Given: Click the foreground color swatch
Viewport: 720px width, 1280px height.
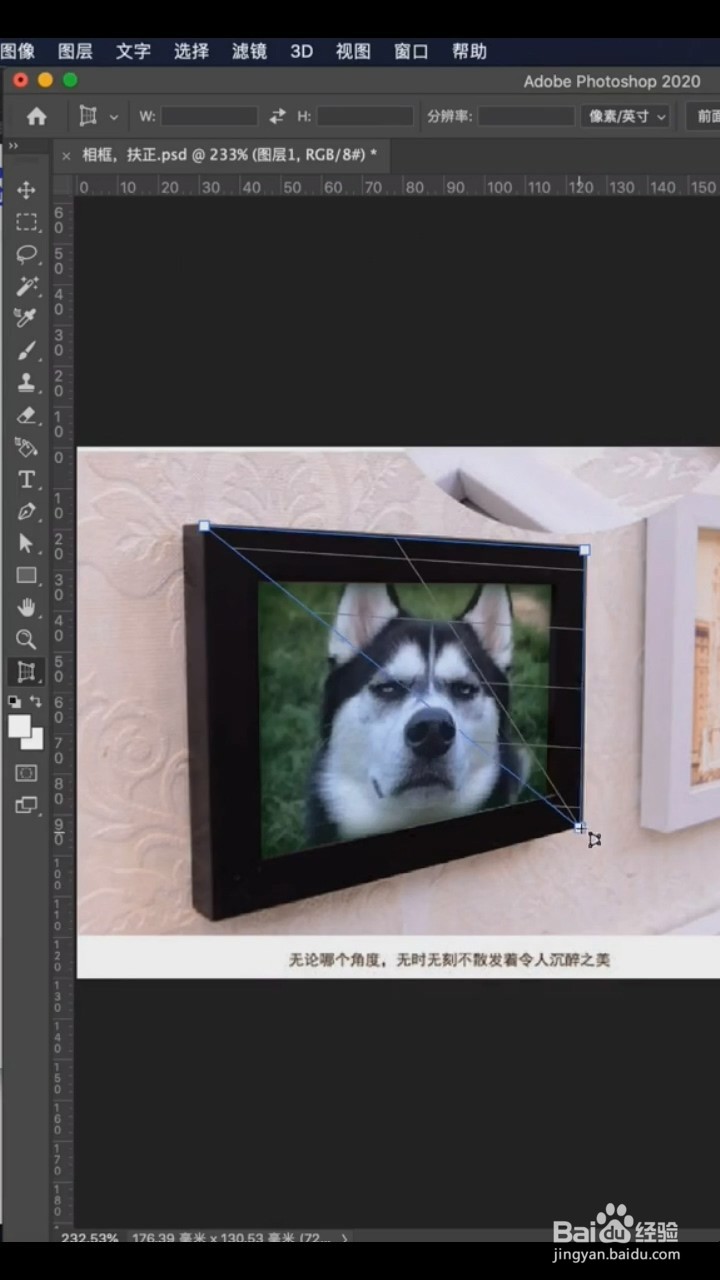Looking at the screenshot, I should (19, 726).
